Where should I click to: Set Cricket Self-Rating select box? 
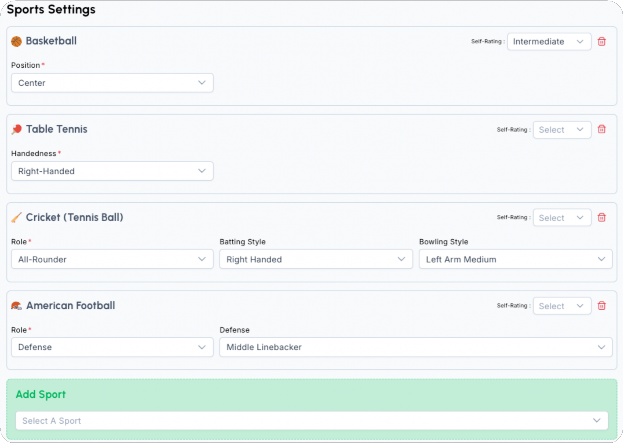coord(561,218)
